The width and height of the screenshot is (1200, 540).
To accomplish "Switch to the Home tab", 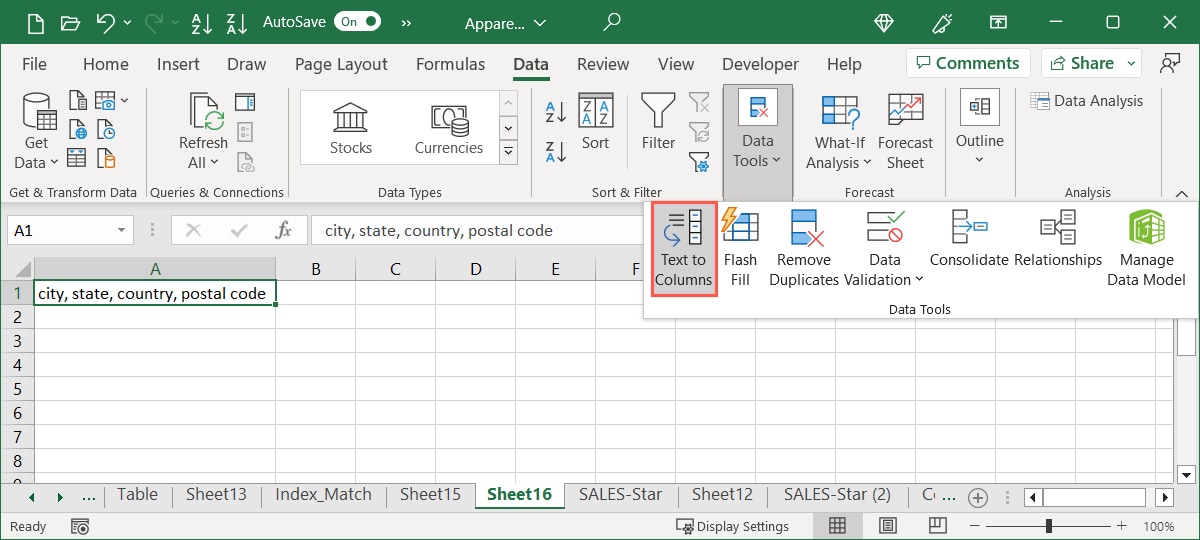I will [106, 64].
